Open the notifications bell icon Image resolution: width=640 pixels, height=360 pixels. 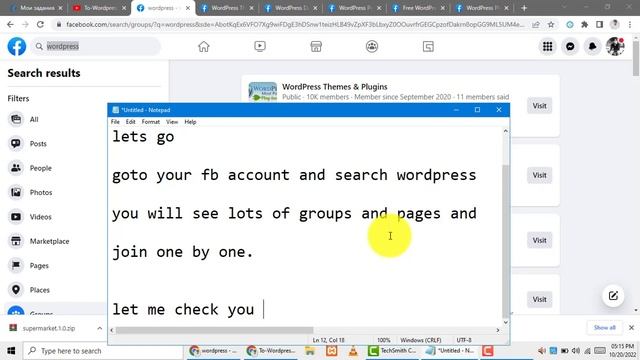(593, 47)
